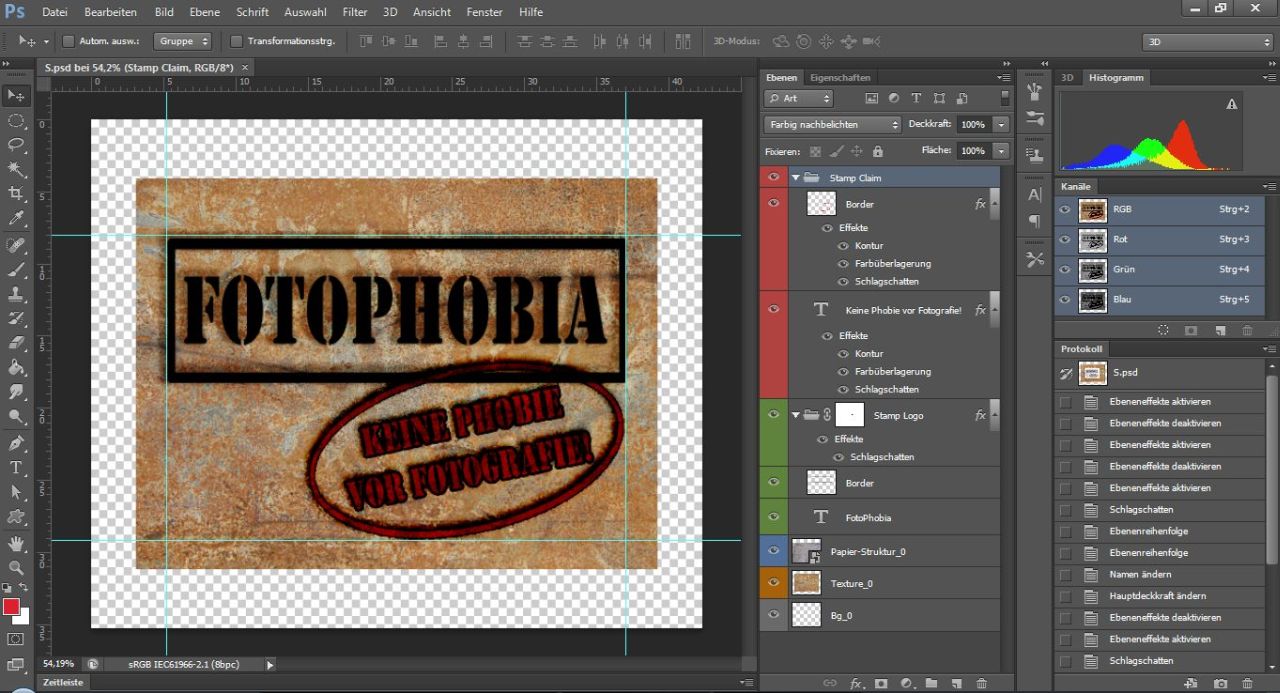Open the Datei menu

55,12
